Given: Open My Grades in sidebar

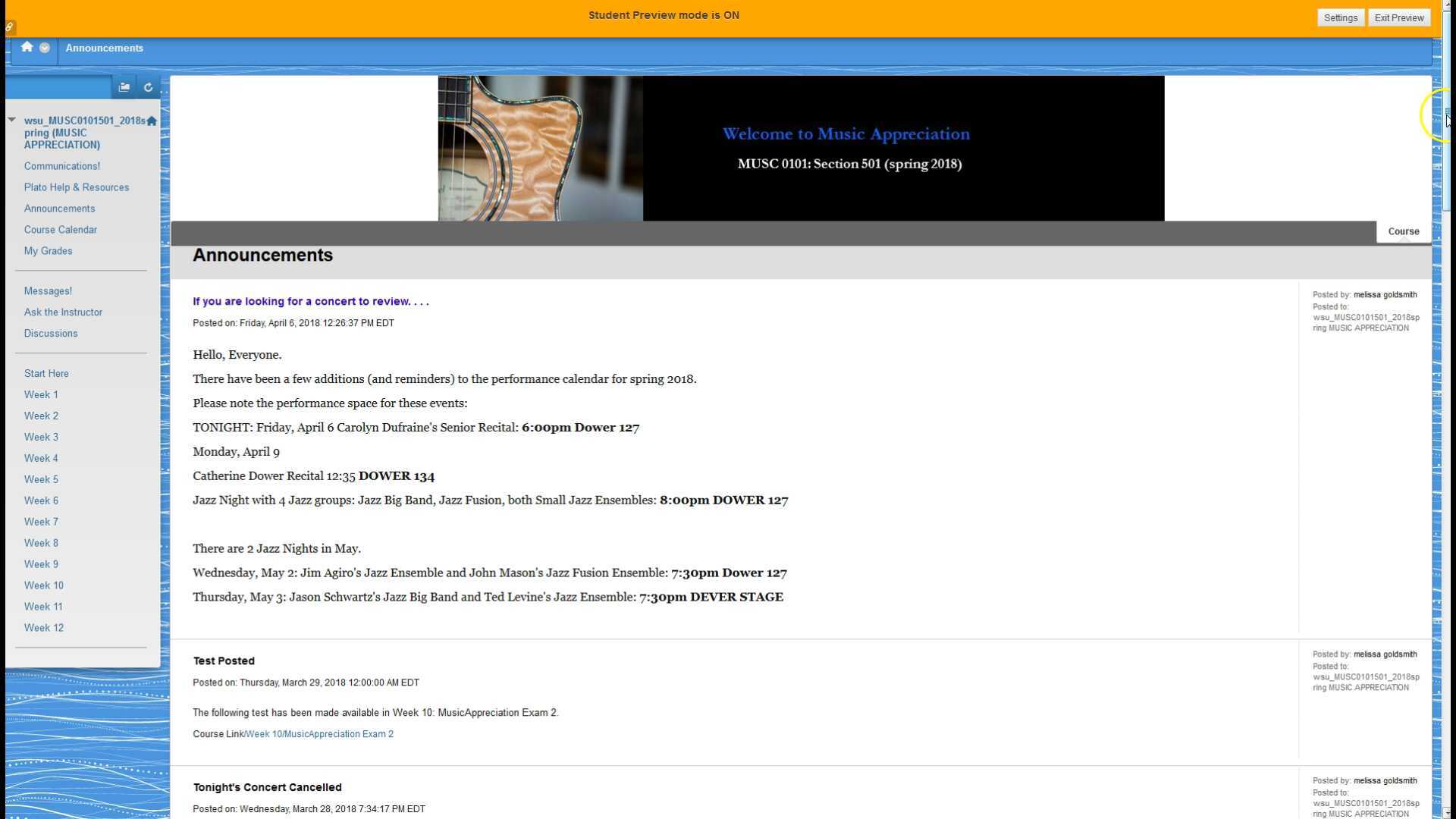Looking at the screenshot, I should [x=48, y=251].
